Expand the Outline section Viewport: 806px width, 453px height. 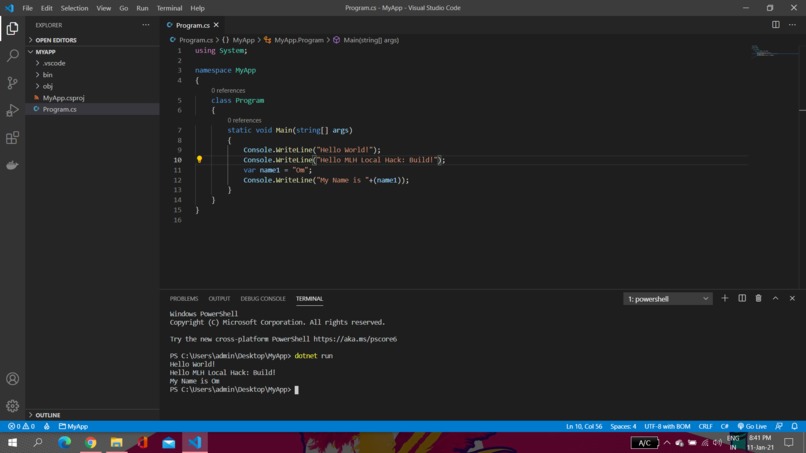tap(93, 415)
